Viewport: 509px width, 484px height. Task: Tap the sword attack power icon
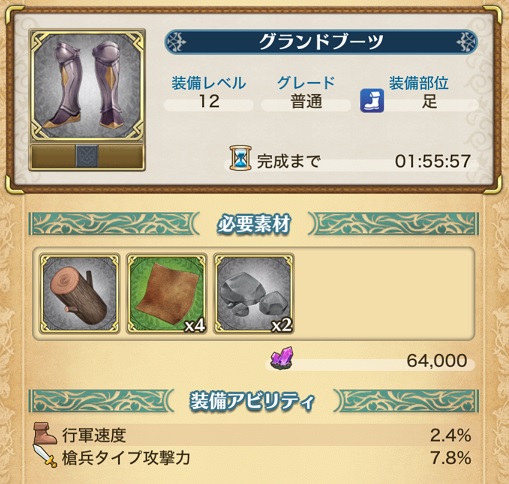coord(45,456)
